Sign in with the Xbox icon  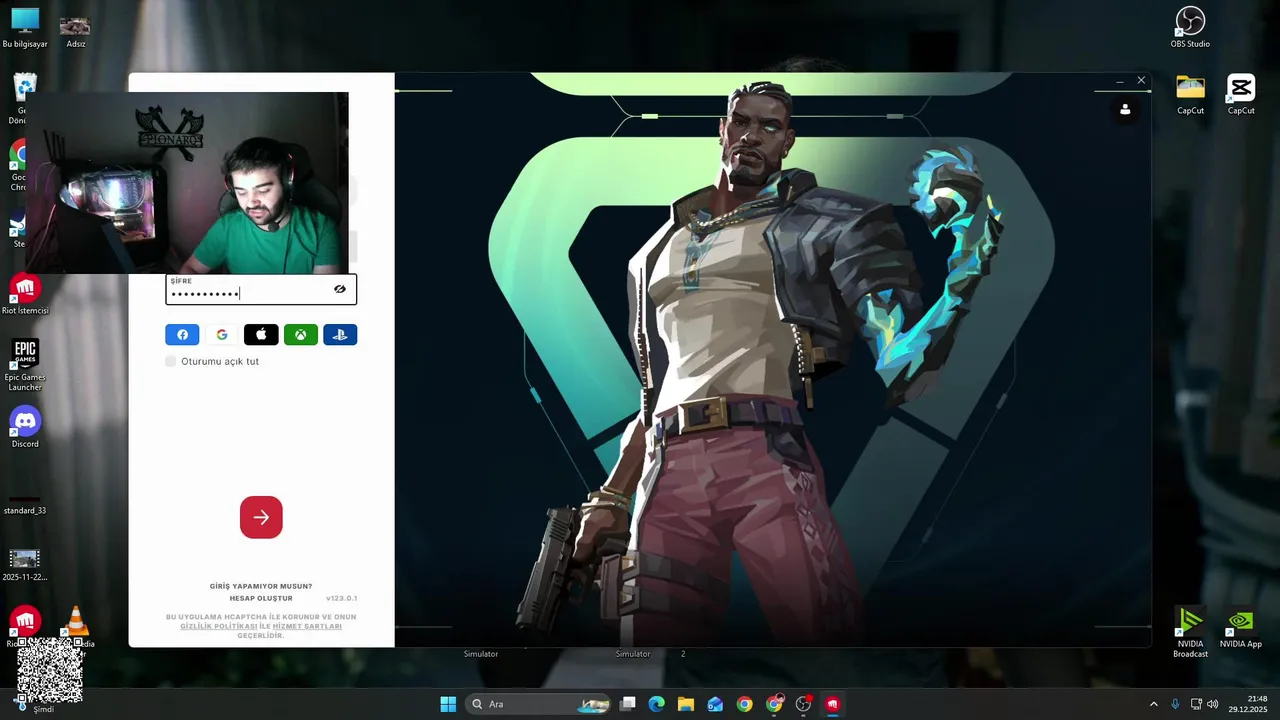[x=301, y=335]
